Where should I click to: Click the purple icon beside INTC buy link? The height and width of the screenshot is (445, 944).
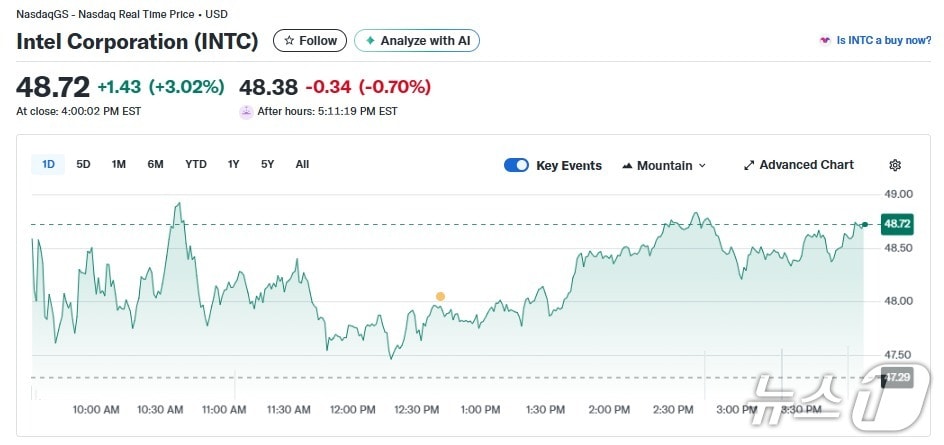pos(824,41)
